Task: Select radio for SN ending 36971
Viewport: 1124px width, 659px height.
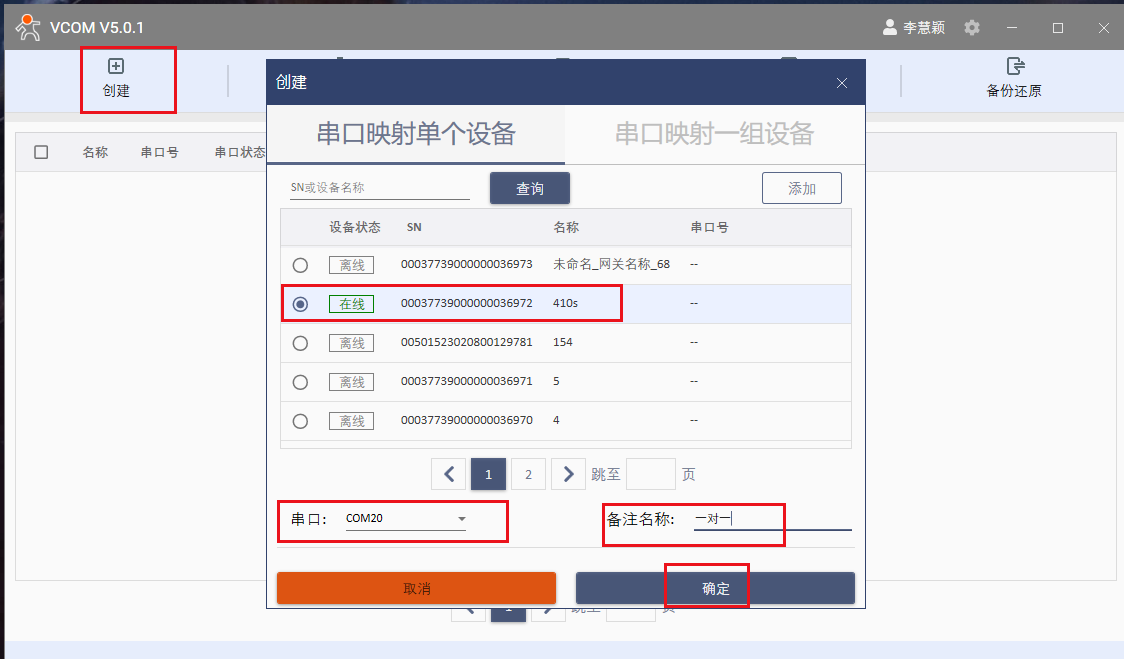Action: click(x=300, y=382)
